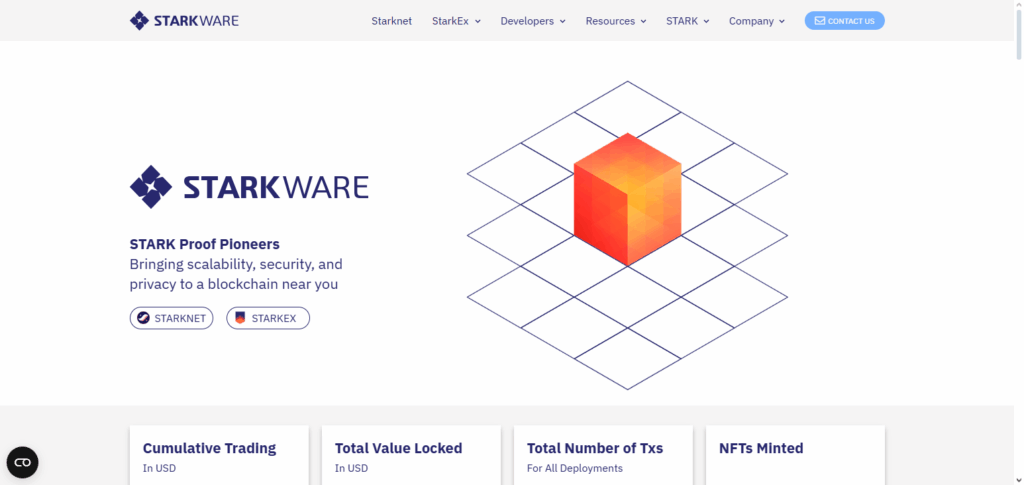The height and width of the screenshot is (485, 1024).
Task: Expand the StarkEx dropdown menu
Action: pyautogui.click(x=456, y=21)
